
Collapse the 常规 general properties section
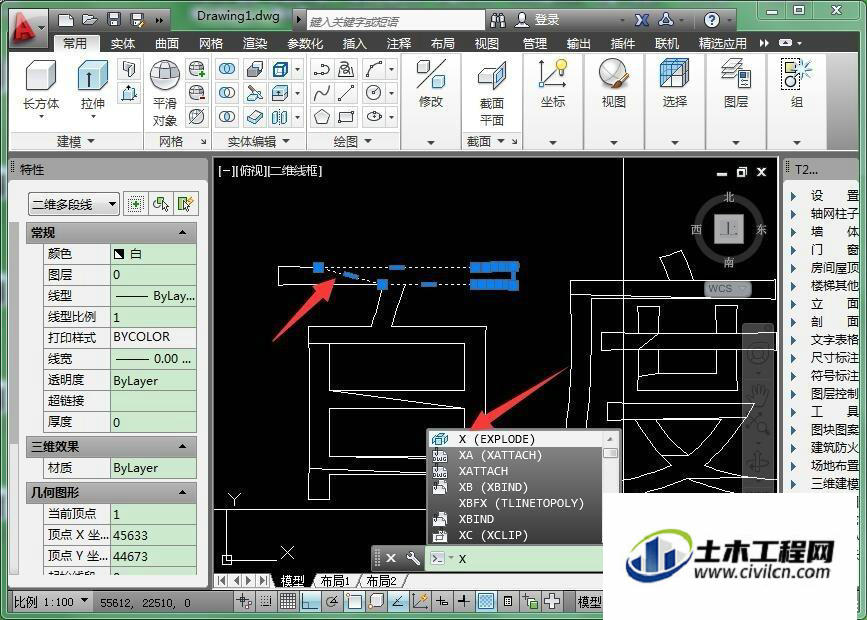pos(182,233)
